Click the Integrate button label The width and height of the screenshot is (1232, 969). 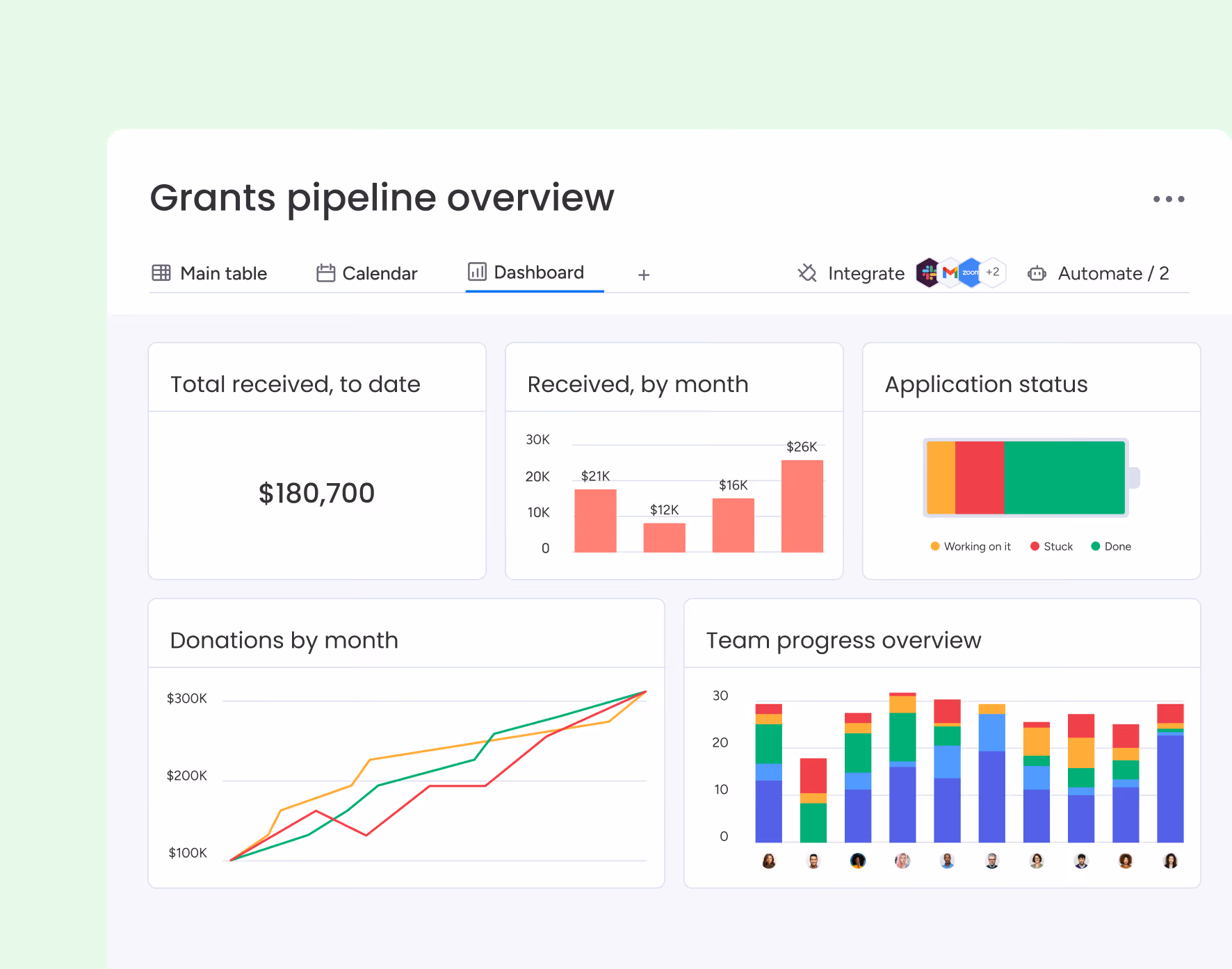click(x=866, y=273)
